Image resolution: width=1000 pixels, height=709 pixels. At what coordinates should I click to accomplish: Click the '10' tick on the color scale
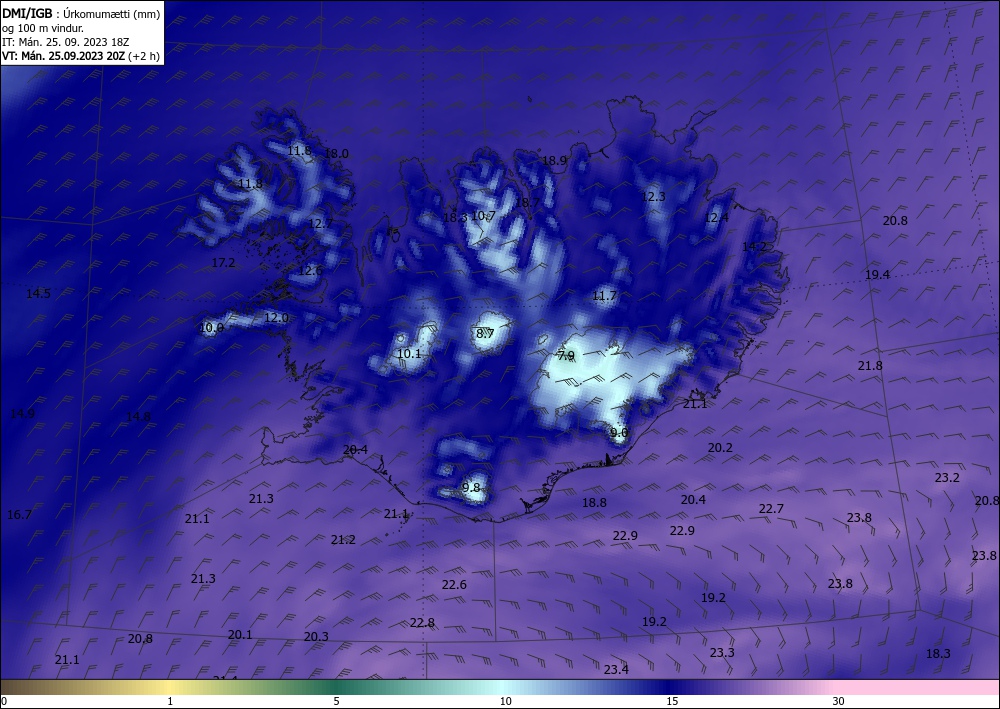pos(506,701)
